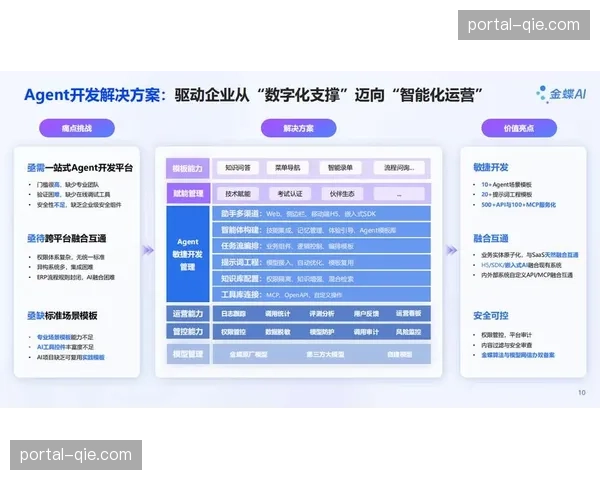Click the Agent 敏捷开发管理 block
The image size is (600, 480).
tap(188, 254)
